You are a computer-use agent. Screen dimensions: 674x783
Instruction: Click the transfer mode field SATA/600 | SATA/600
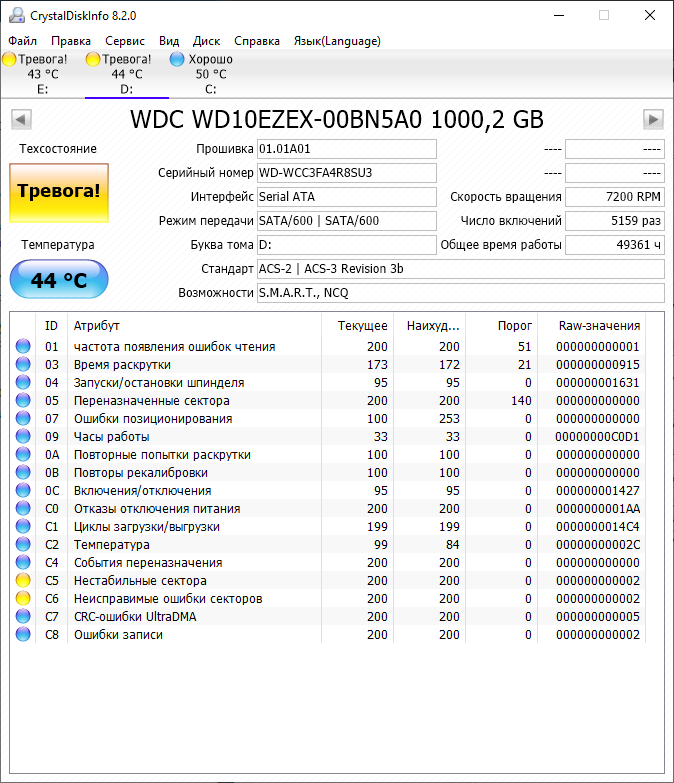tap(347, 221)
